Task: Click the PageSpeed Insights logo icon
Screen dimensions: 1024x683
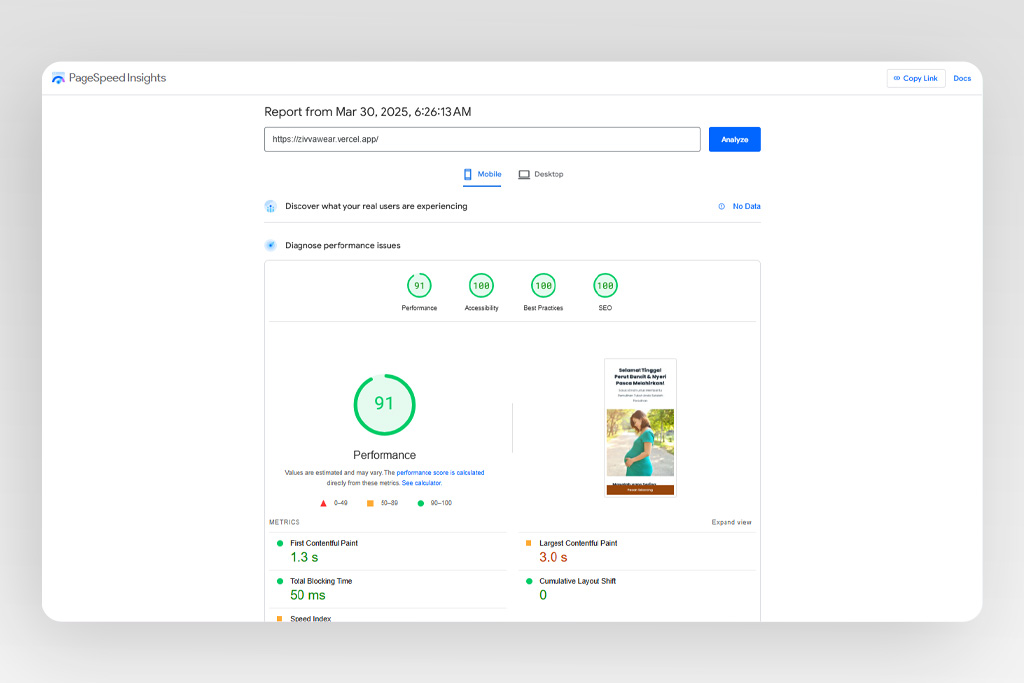Action: 58,78
